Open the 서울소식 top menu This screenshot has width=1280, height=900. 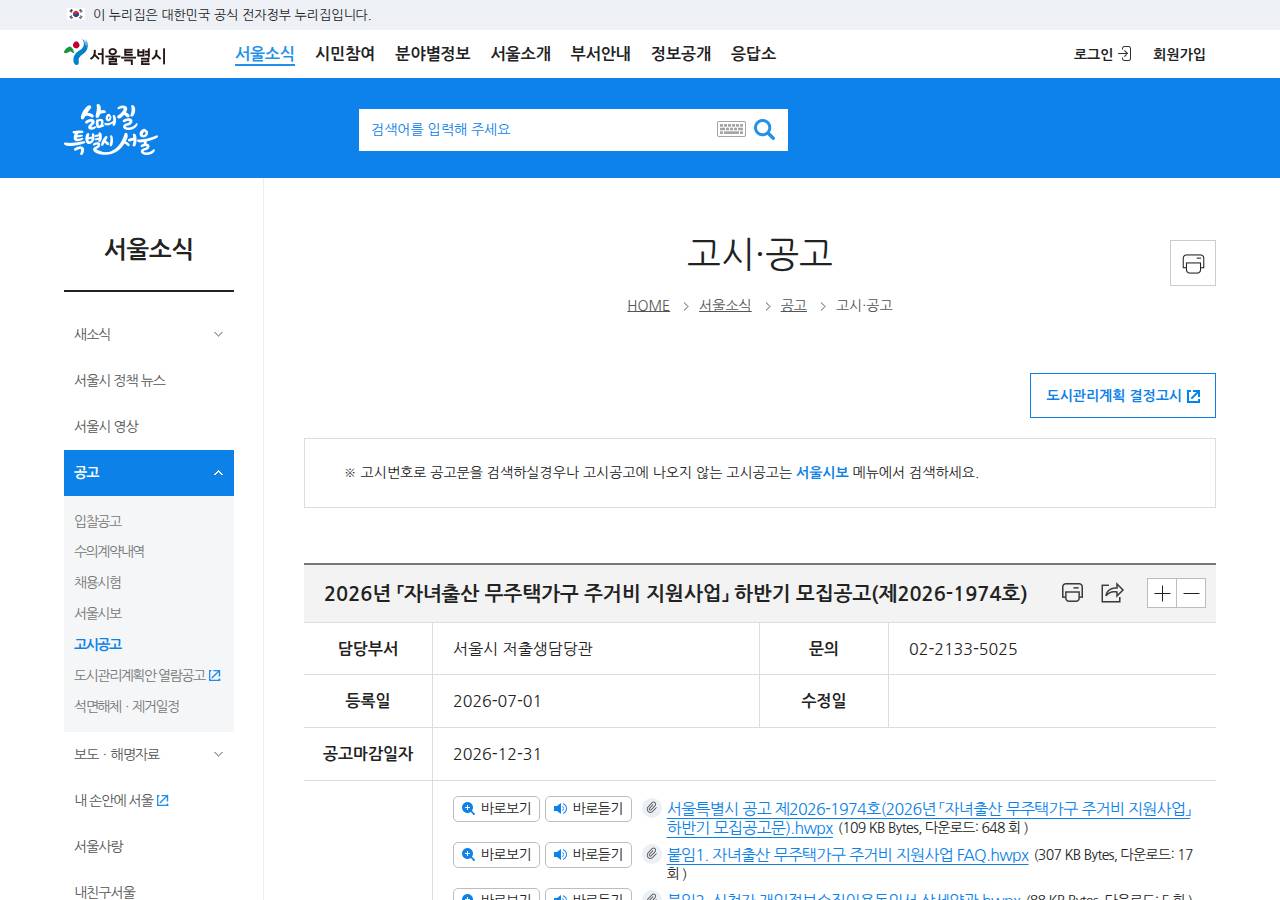click(265, 54)
